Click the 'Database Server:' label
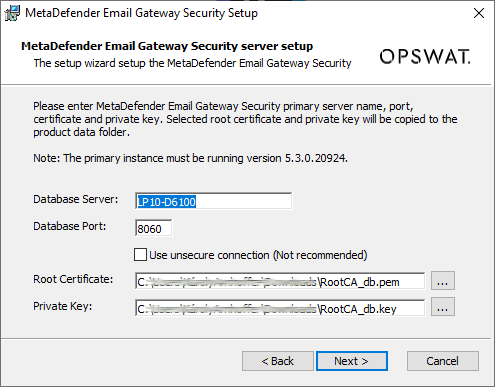495x387 pixels. [x=76, y=199]
